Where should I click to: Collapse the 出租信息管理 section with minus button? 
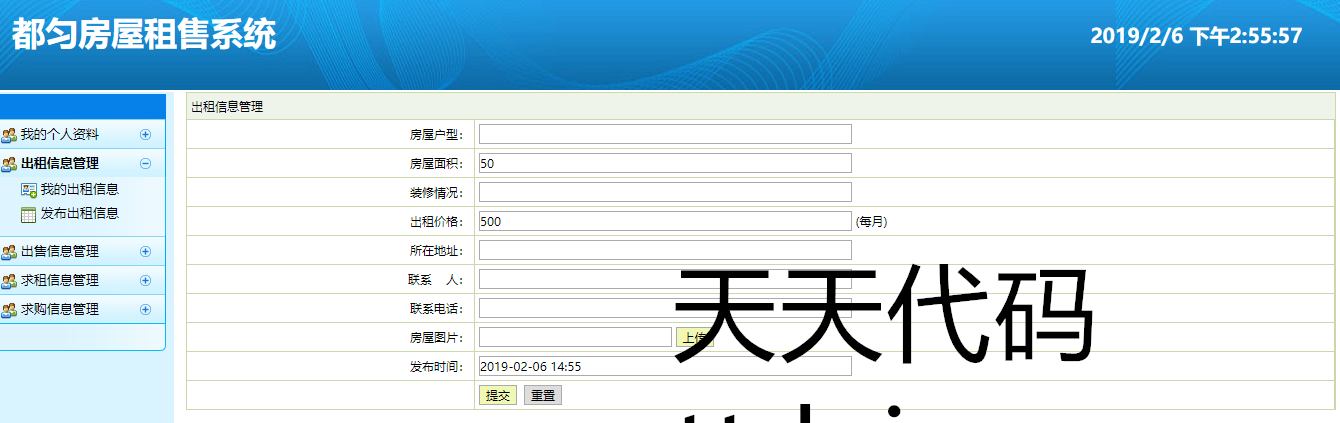[x=145, y=164]
